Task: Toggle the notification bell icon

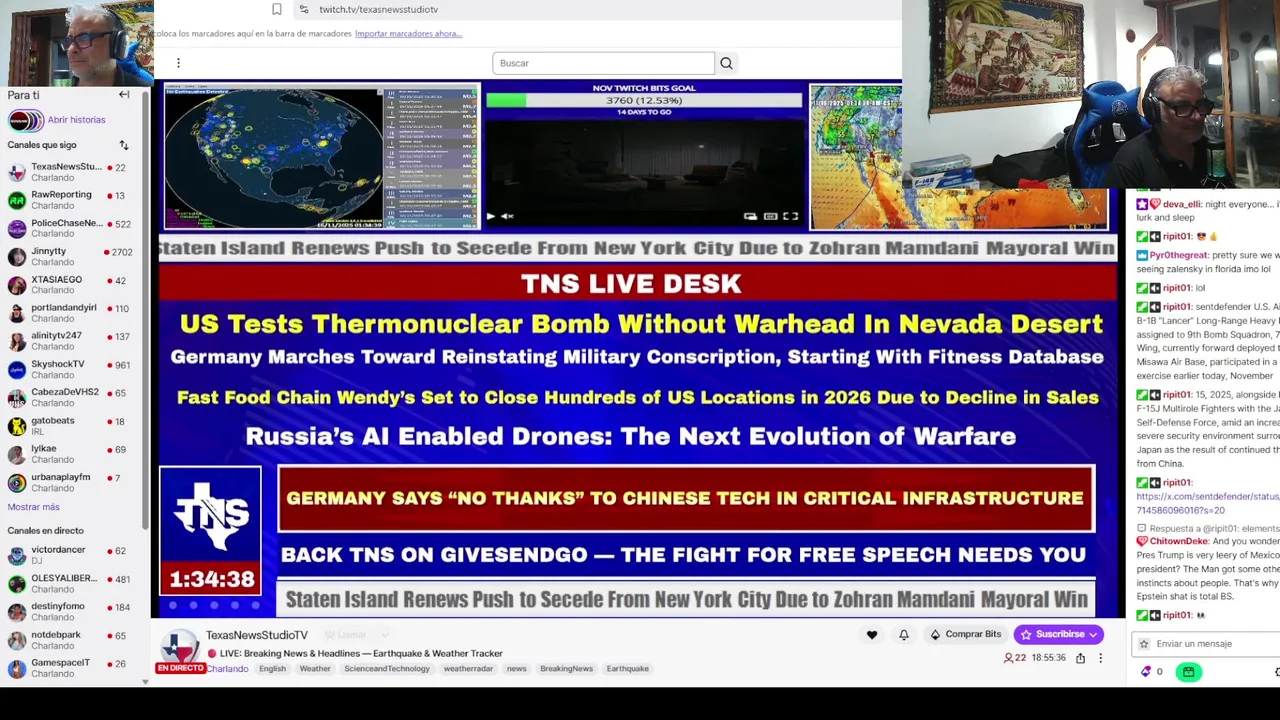Action: [904, 635]
